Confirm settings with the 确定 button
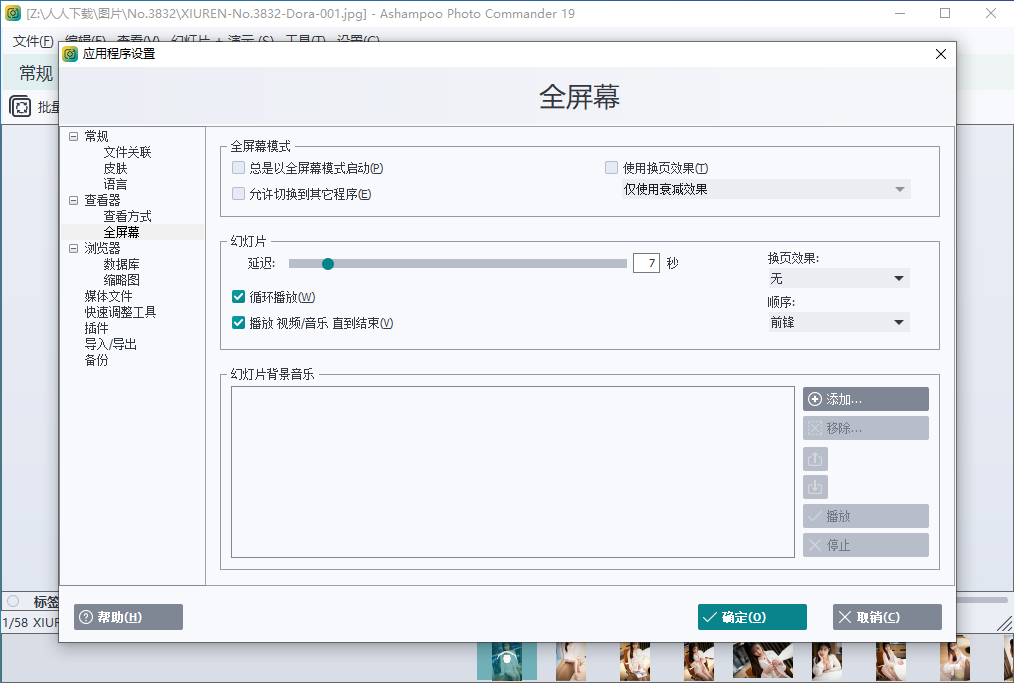The height and width of the screenshot is (683, 1014). (x=751, y=617)
